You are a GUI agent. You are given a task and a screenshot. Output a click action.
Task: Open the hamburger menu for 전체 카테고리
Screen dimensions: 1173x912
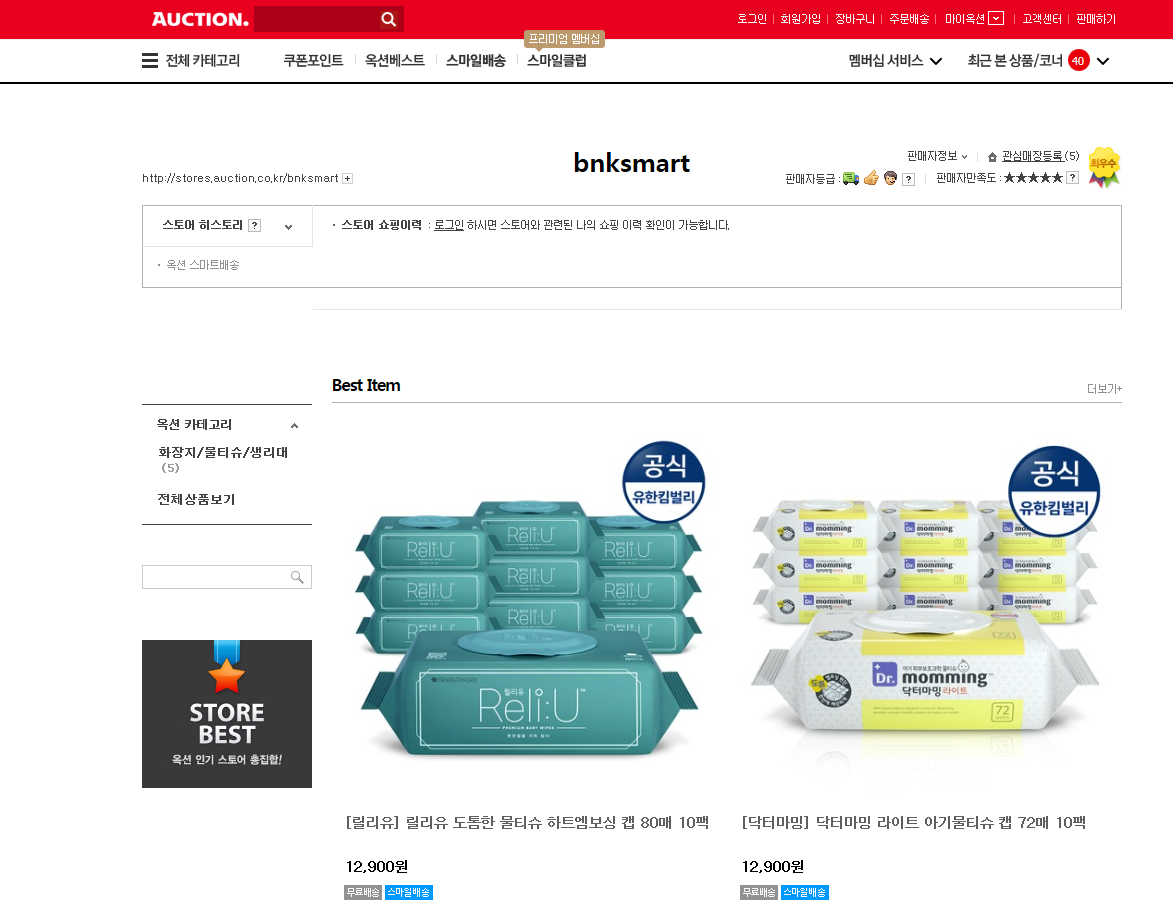click(x=150, y=61)
